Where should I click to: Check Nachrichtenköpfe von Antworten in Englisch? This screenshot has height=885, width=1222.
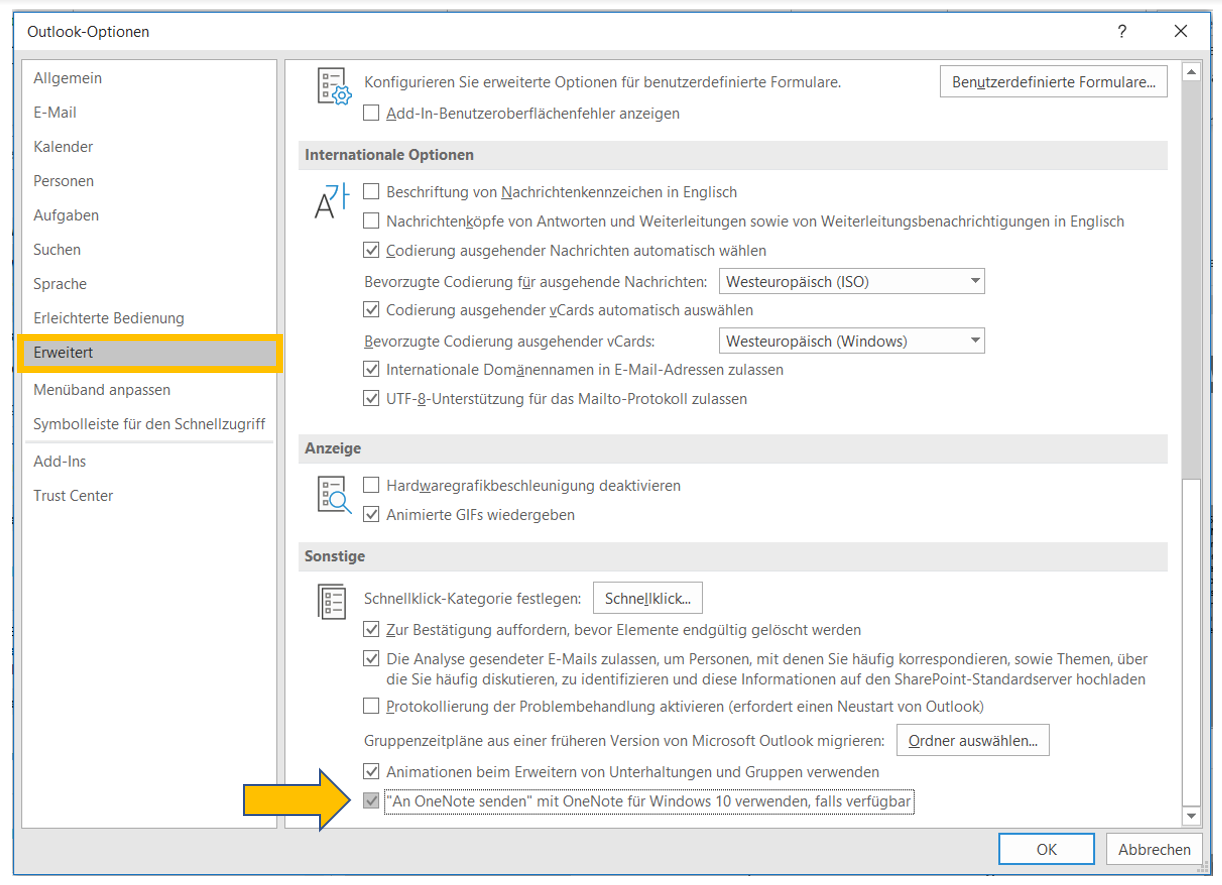[371, 221]
